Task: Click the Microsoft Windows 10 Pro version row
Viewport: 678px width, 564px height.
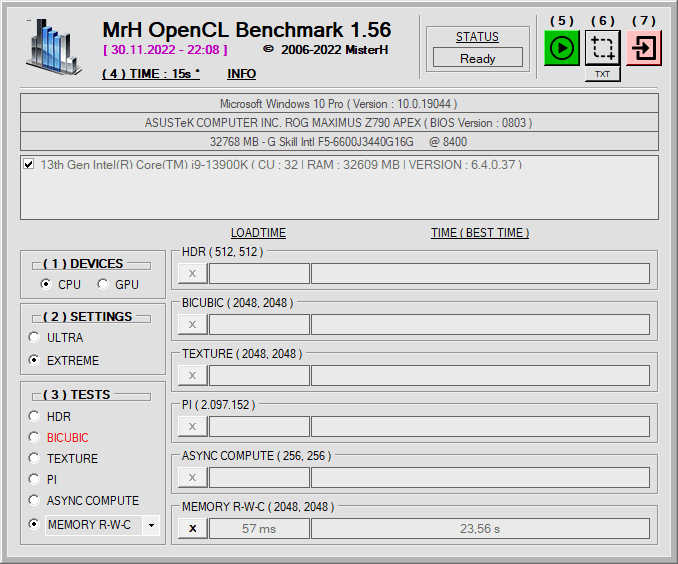Action: click(339, 104)
